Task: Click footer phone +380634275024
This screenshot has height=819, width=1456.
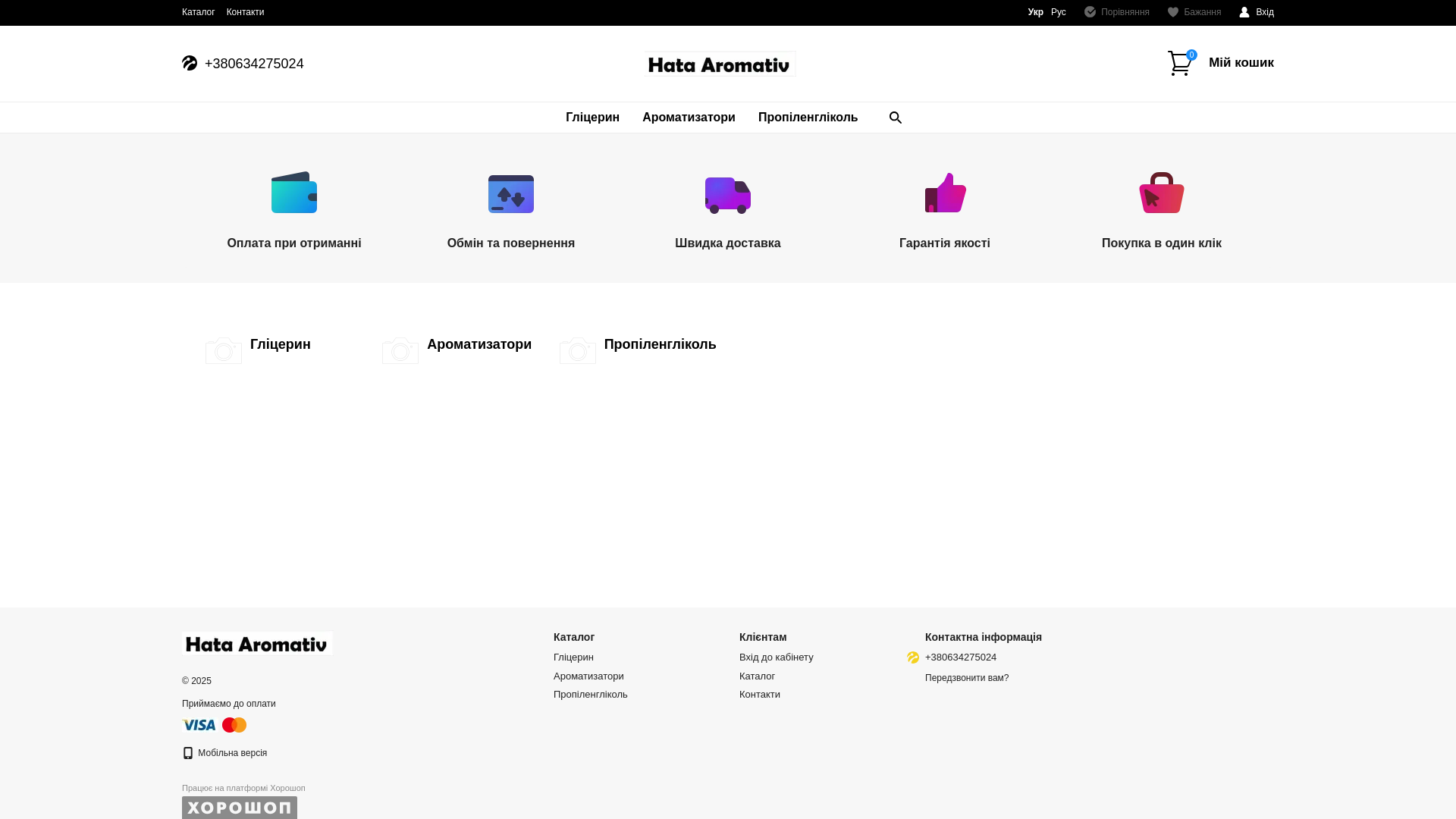Action: 961,657
